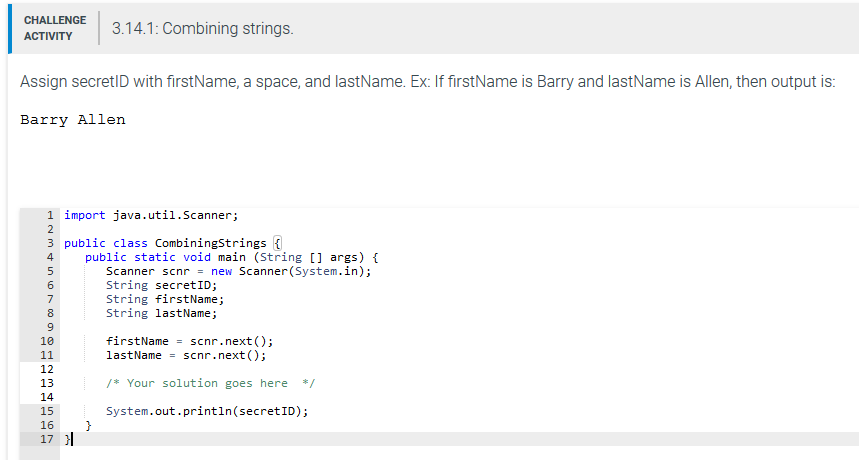Click the 'import java.util.Scanner;' code line
Image resolution: width=859 pixels, height=460 pixels.
click(151, 215)
